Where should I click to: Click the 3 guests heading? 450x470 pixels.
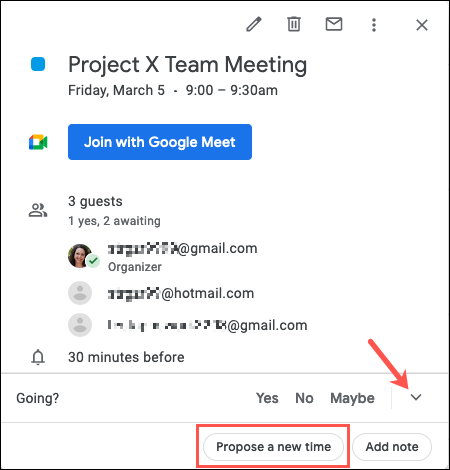[95, 201]
